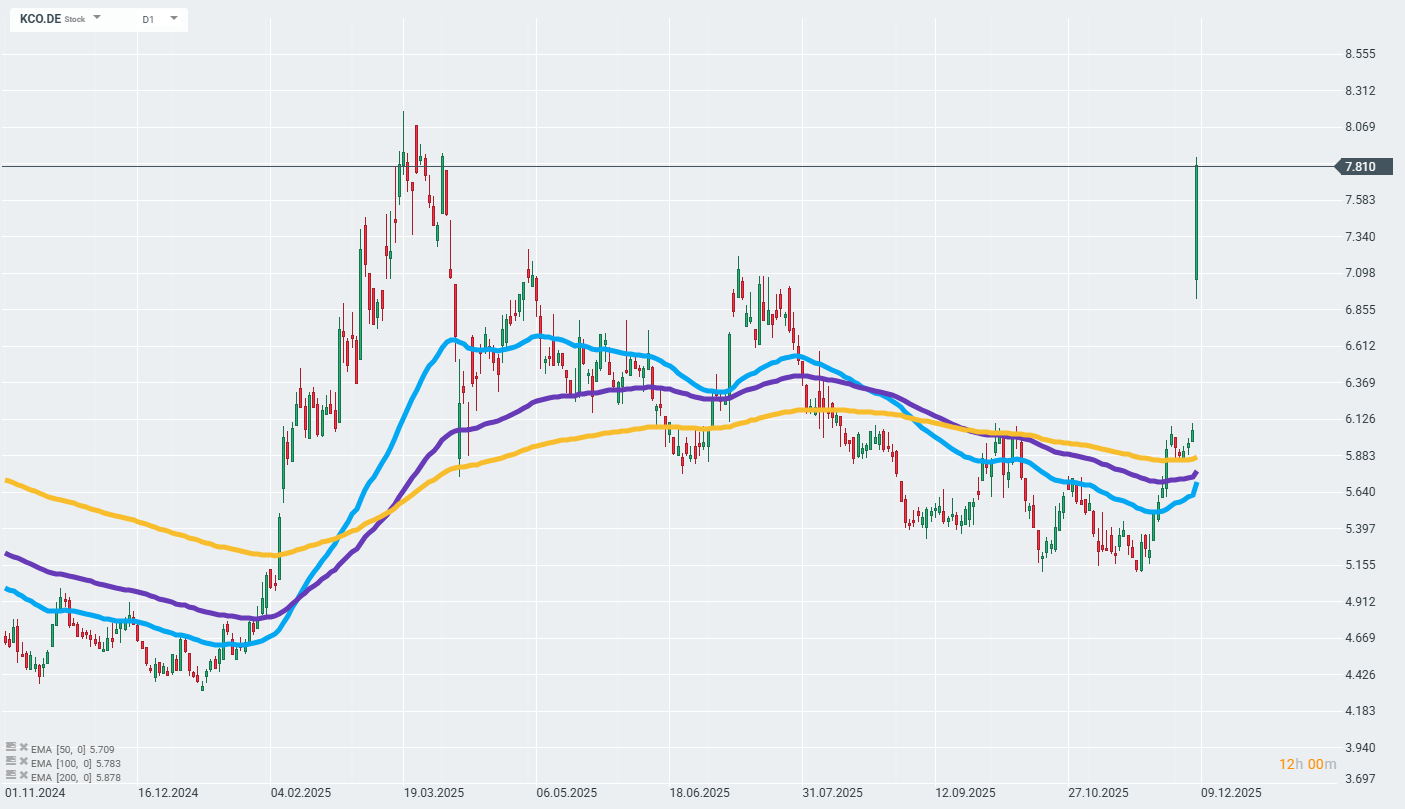Click the 5.640 price axis label
Viewport: 1405px width, 809px height.
[x=1361, y=492]
